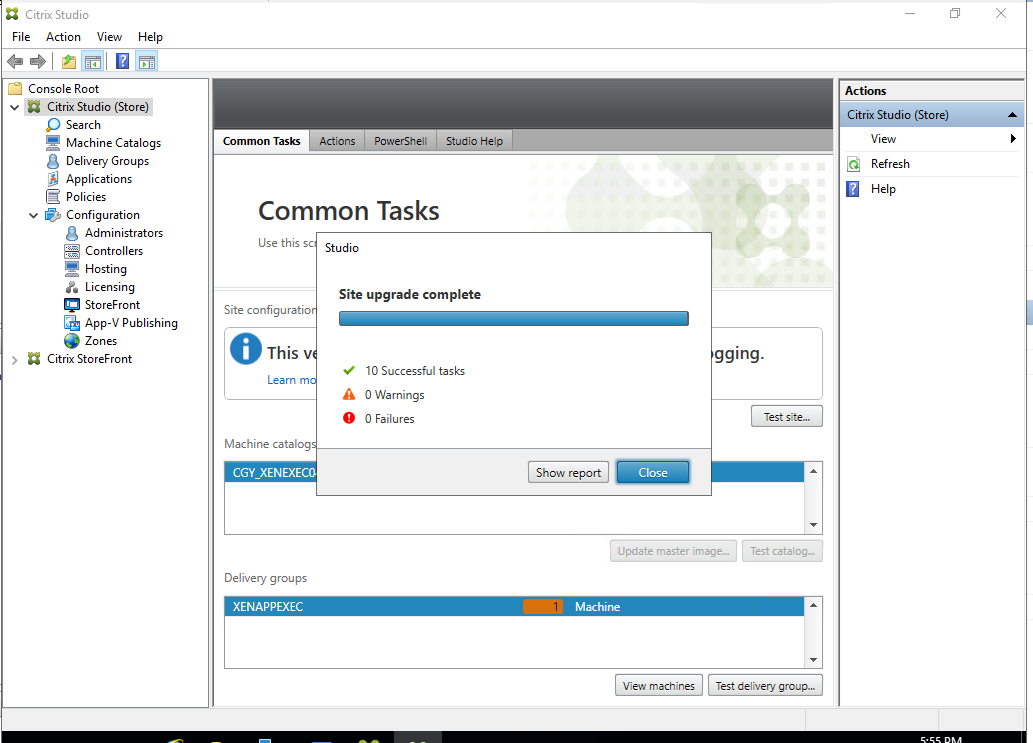1033x743 pixels.
Task: Click the Configuration gear icon in tree
Action: 53,215
